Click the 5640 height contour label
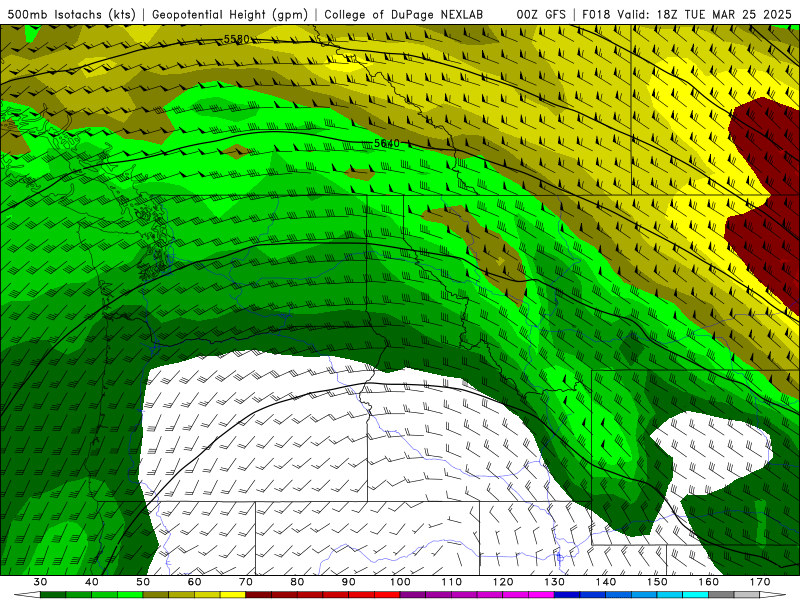800x600 pixels. [x=387, y=143]
